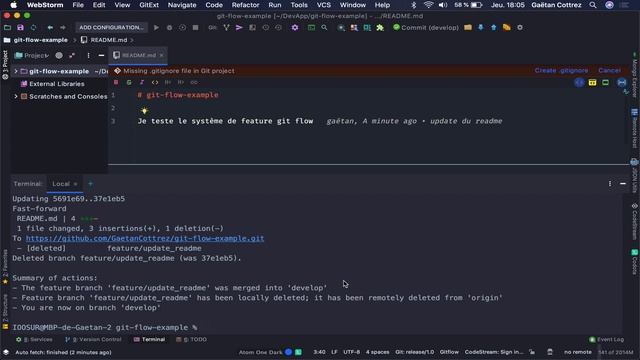Toggle strikethrough in markdown toolbar
Image resolution: width=640 pixels, height=360 pixels.
(129, 82)
